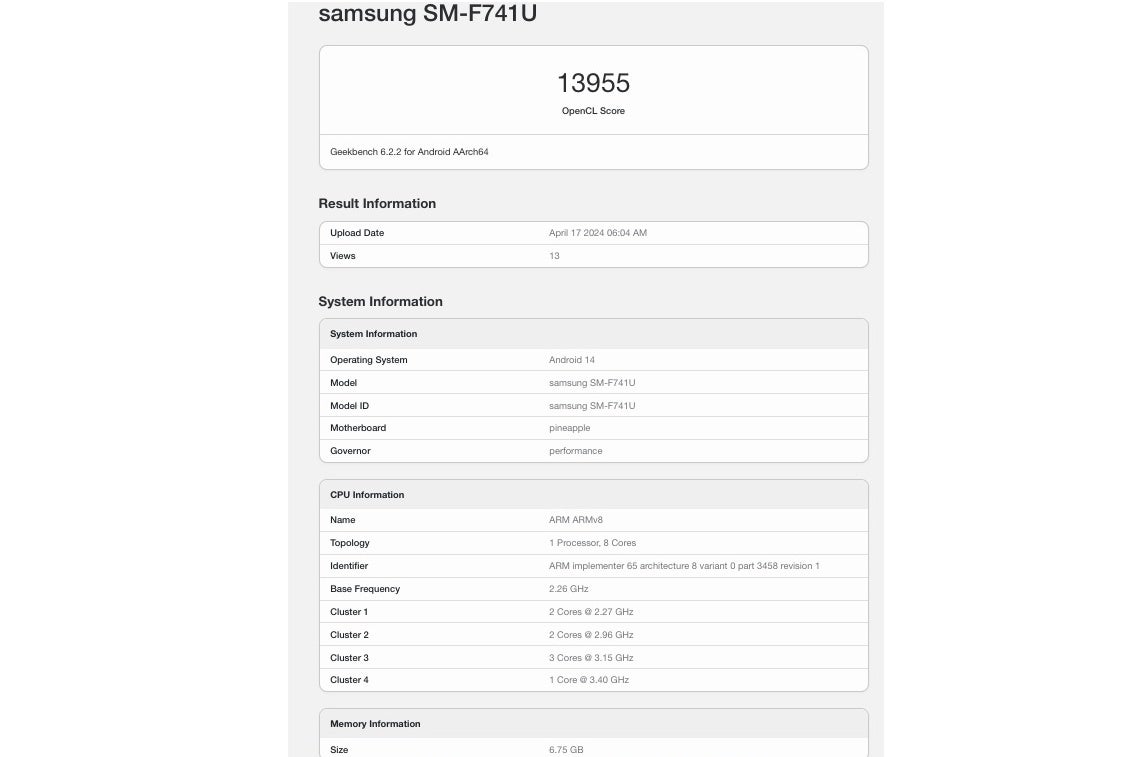The width and height of the screenshot is (1135, 757).
Task: Click the System Information section heading
Action: pyautogui.click(x=380, y=302)
